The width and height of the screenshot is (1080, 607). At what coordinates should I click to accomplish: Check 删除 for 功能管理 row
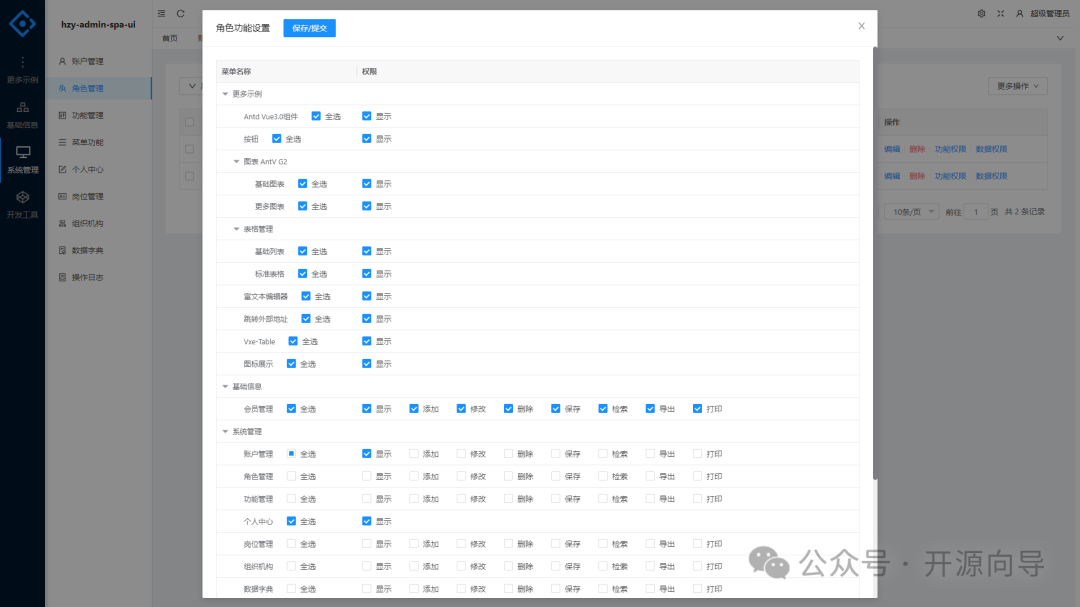(x=508, y=499)
